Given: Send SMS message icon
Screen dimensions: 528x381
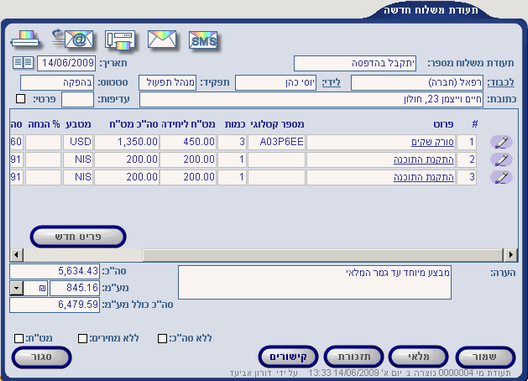Looking at the screenshot, I should click(x=203, y=40).
